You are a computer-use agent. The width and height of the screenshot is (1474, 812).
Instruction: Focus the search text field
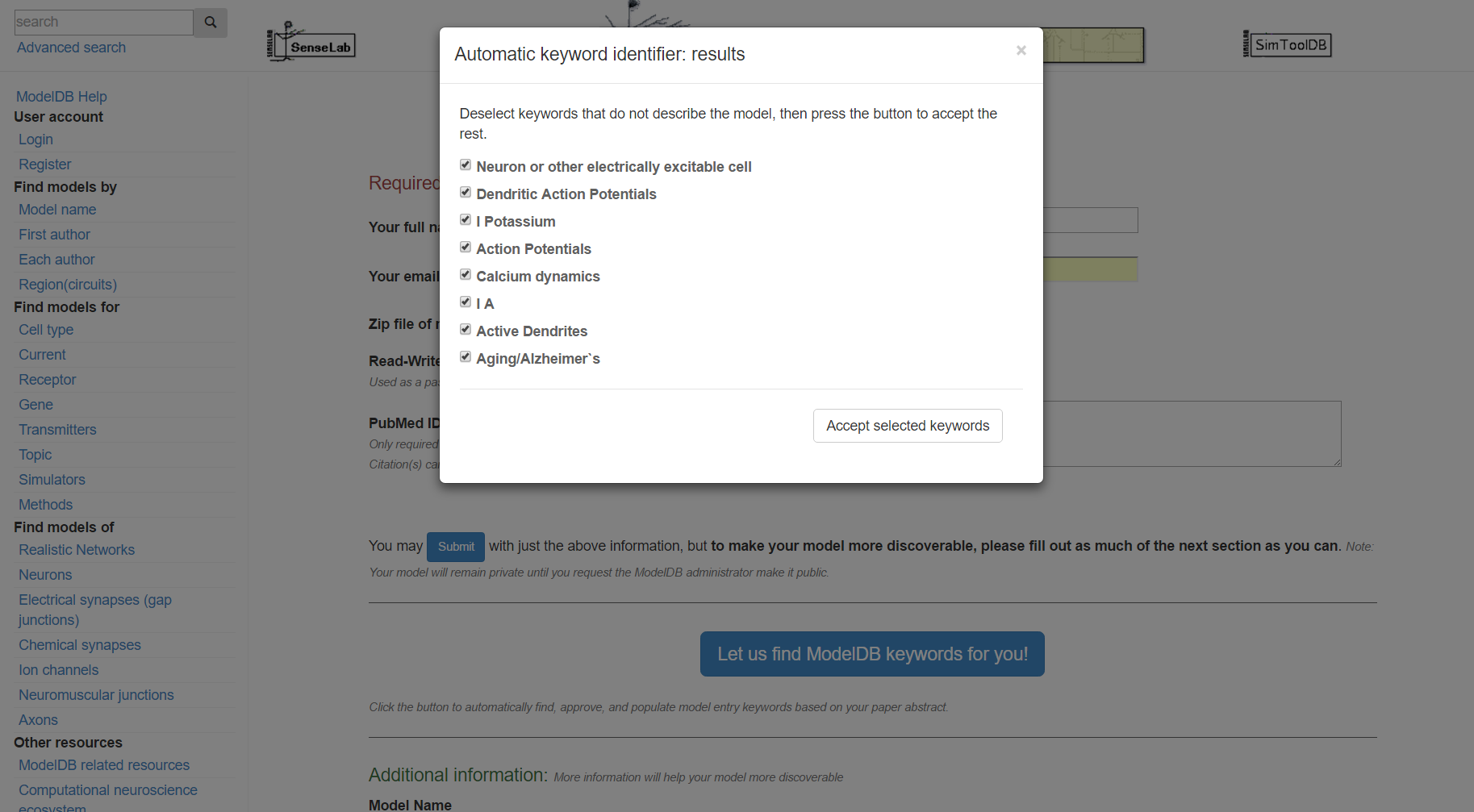click(103, 23)
